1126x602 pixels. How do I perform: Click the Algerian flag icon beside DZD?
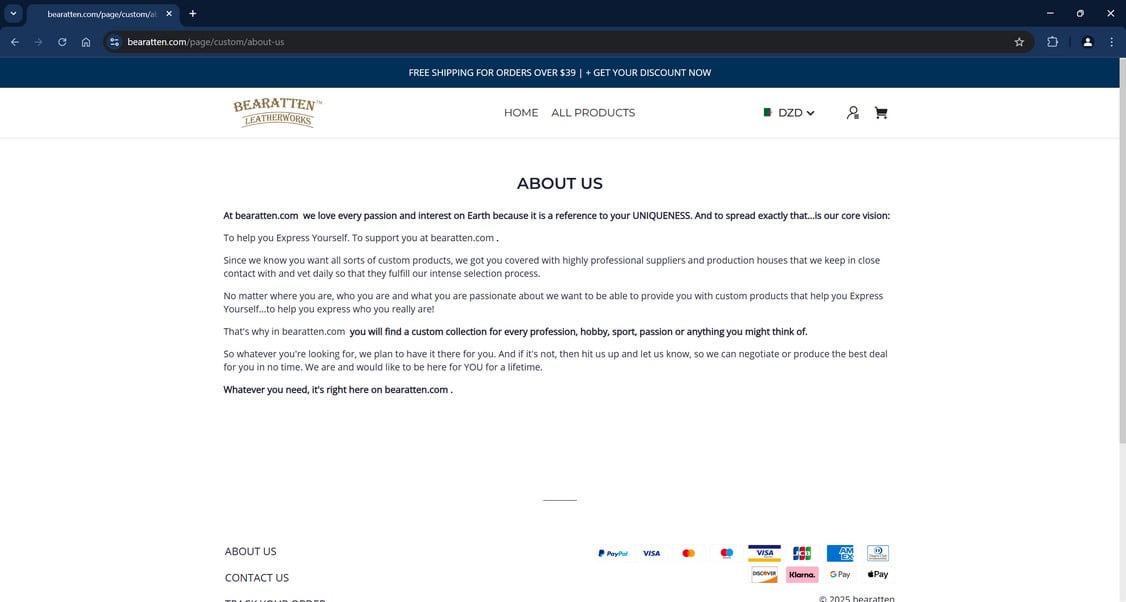pos(768,112)
